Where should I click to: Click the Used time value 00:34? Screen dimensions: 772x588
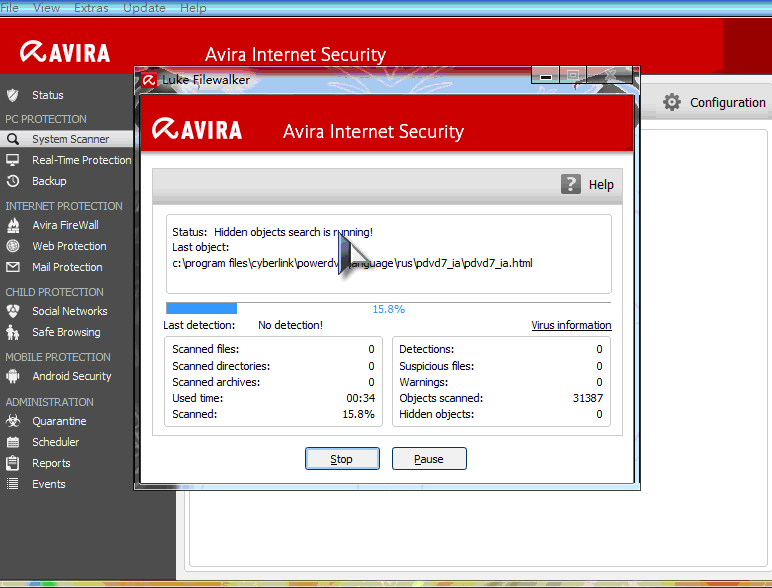(x=360, y=398)
